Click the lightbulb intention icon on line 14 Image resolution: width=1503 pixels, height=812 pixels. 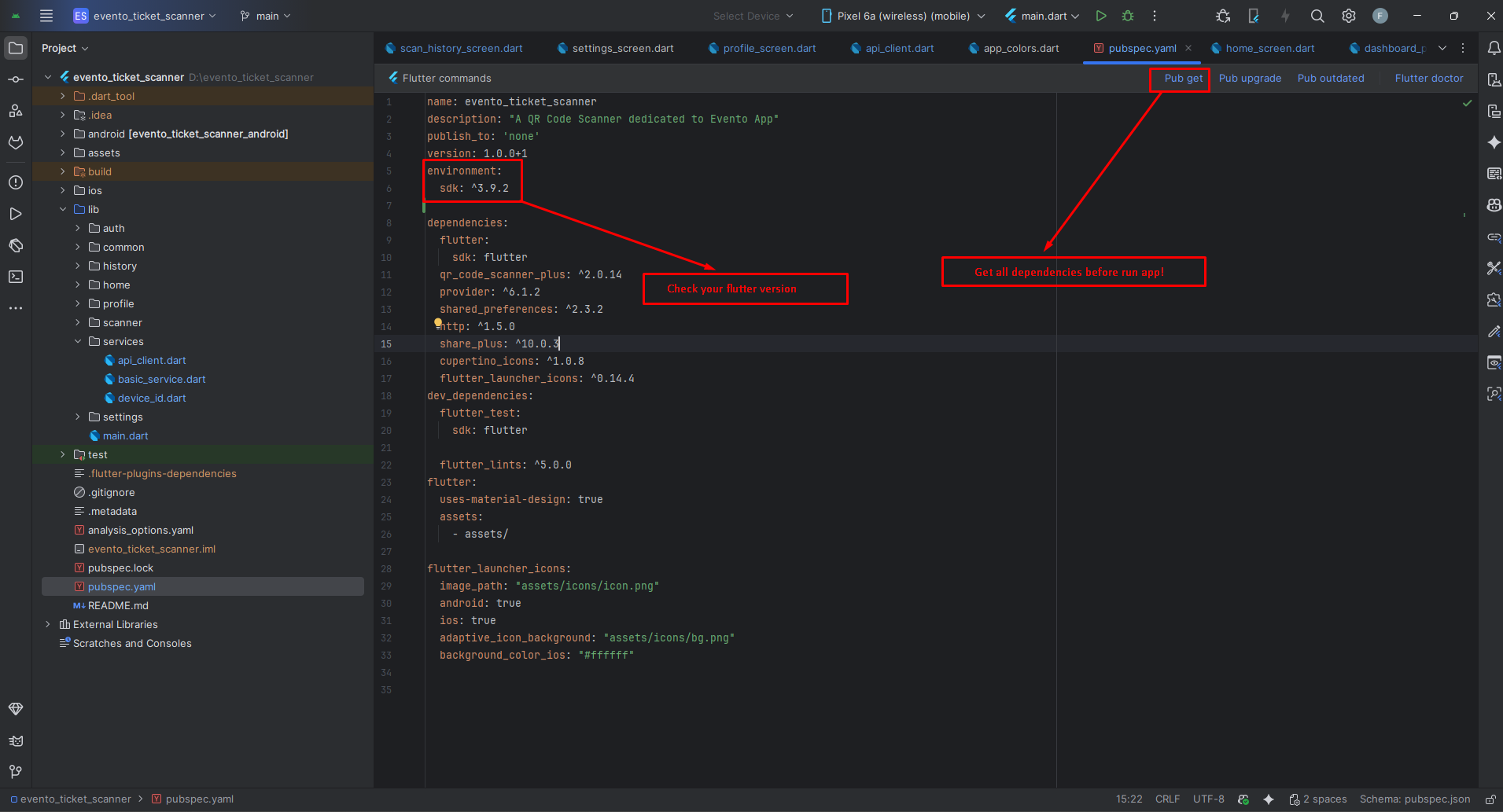pos(438,322)
